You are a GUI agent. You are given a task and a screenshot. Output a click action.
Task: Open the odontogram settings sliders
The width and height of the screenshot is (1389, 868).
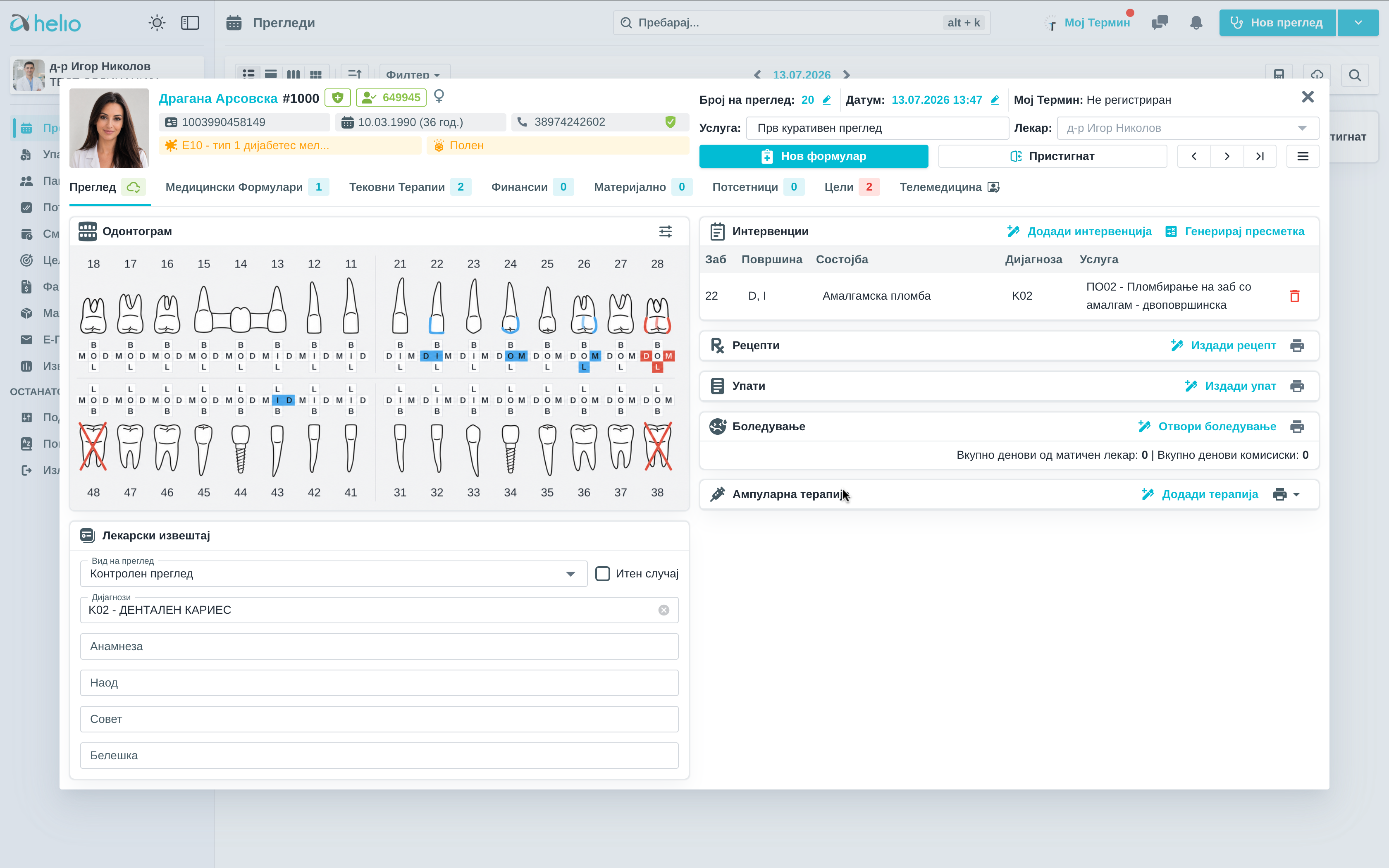665,231
